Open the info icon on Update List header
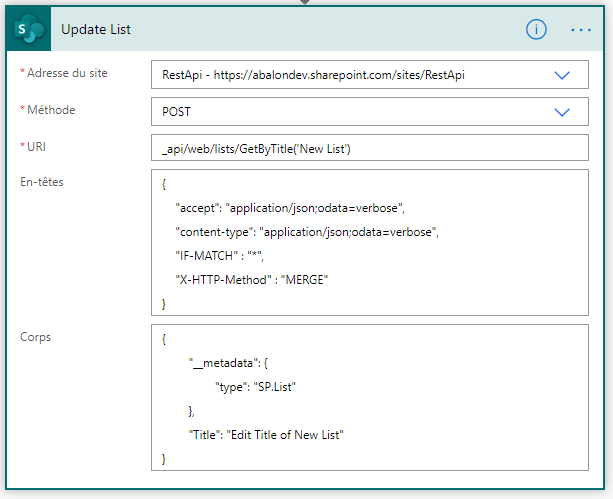The width and height of the screenshot is (613, 499). [x=536, y=30]
